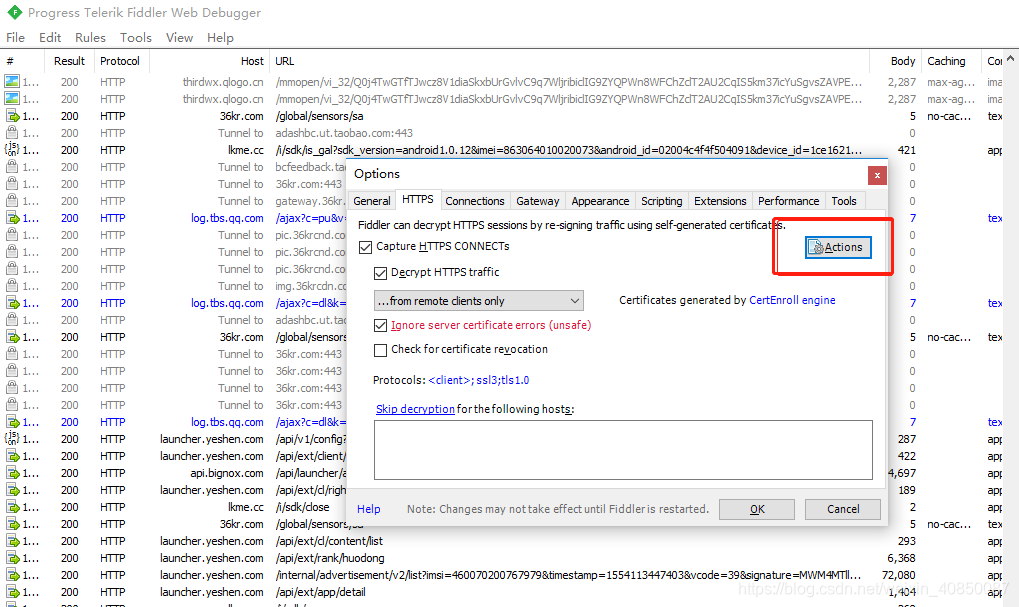1019x607 pixels.
Task: Open the Tools menu in the menu bar
Action: tap(136, 38)
